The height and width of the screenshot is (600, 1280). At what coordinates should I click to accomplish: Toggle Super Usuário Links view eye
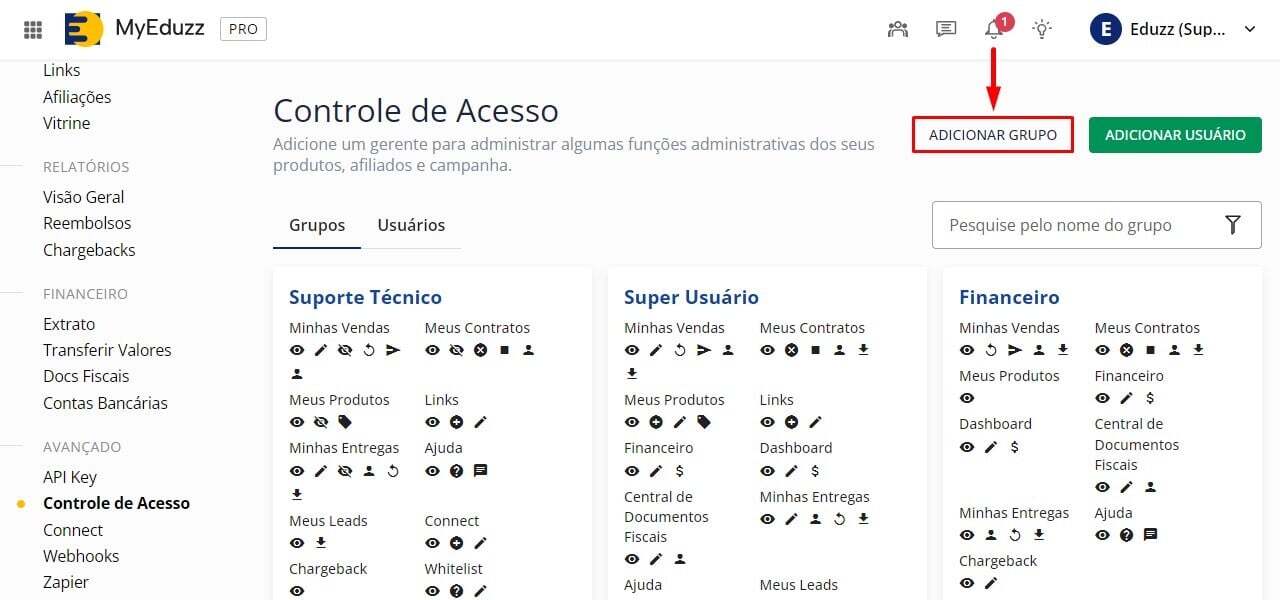pyautogui.click(x=767, y=422)
